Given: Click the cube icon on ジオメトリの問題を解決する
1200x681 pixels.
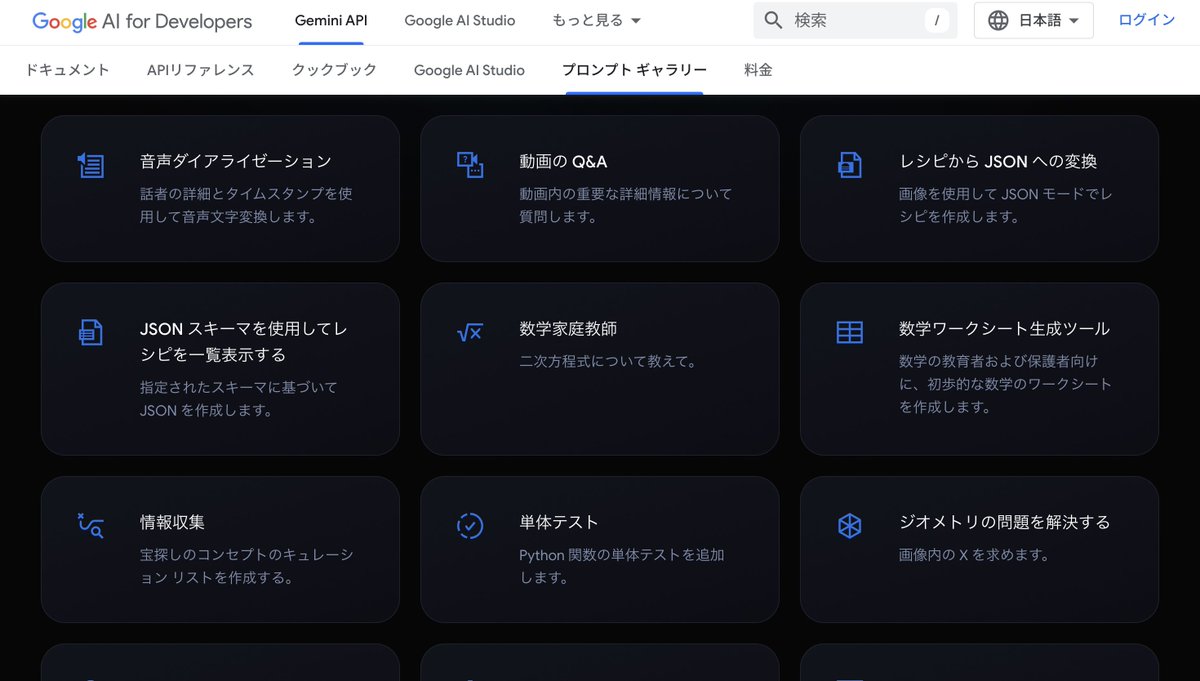Looking at the screenshot, I should click(851, 524).
